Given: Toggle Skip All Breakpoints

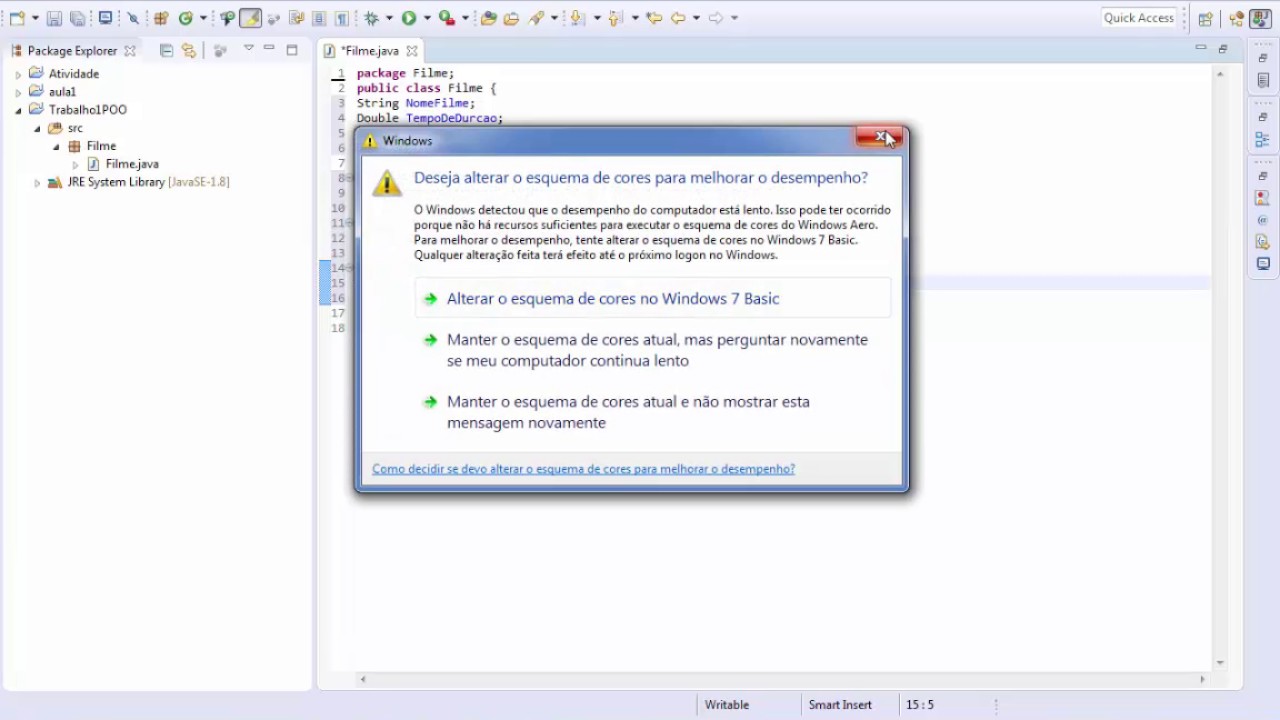Looking at the screenshot, I should coord(133,18).
